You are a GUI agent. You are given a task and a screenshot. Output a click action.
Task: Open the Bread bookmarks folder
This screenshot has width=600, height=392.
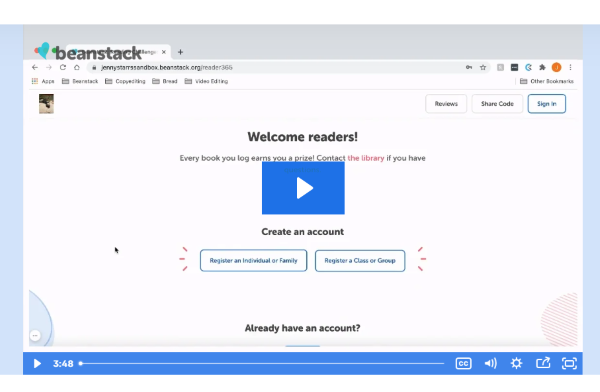[x=165, y=81]
